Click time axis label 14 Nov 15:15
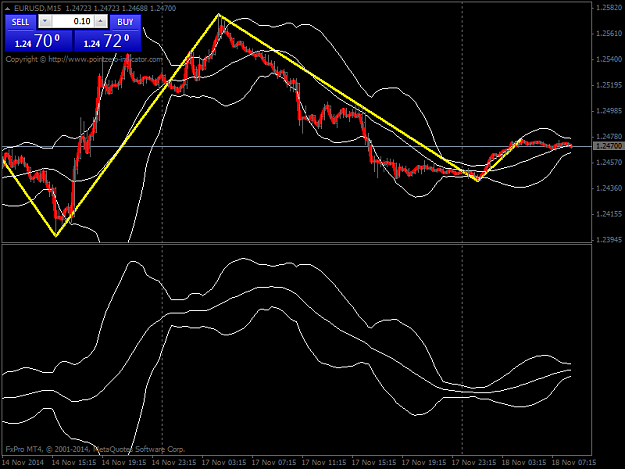The height and width of the screenshot is (469, 625). click(74, 463)
